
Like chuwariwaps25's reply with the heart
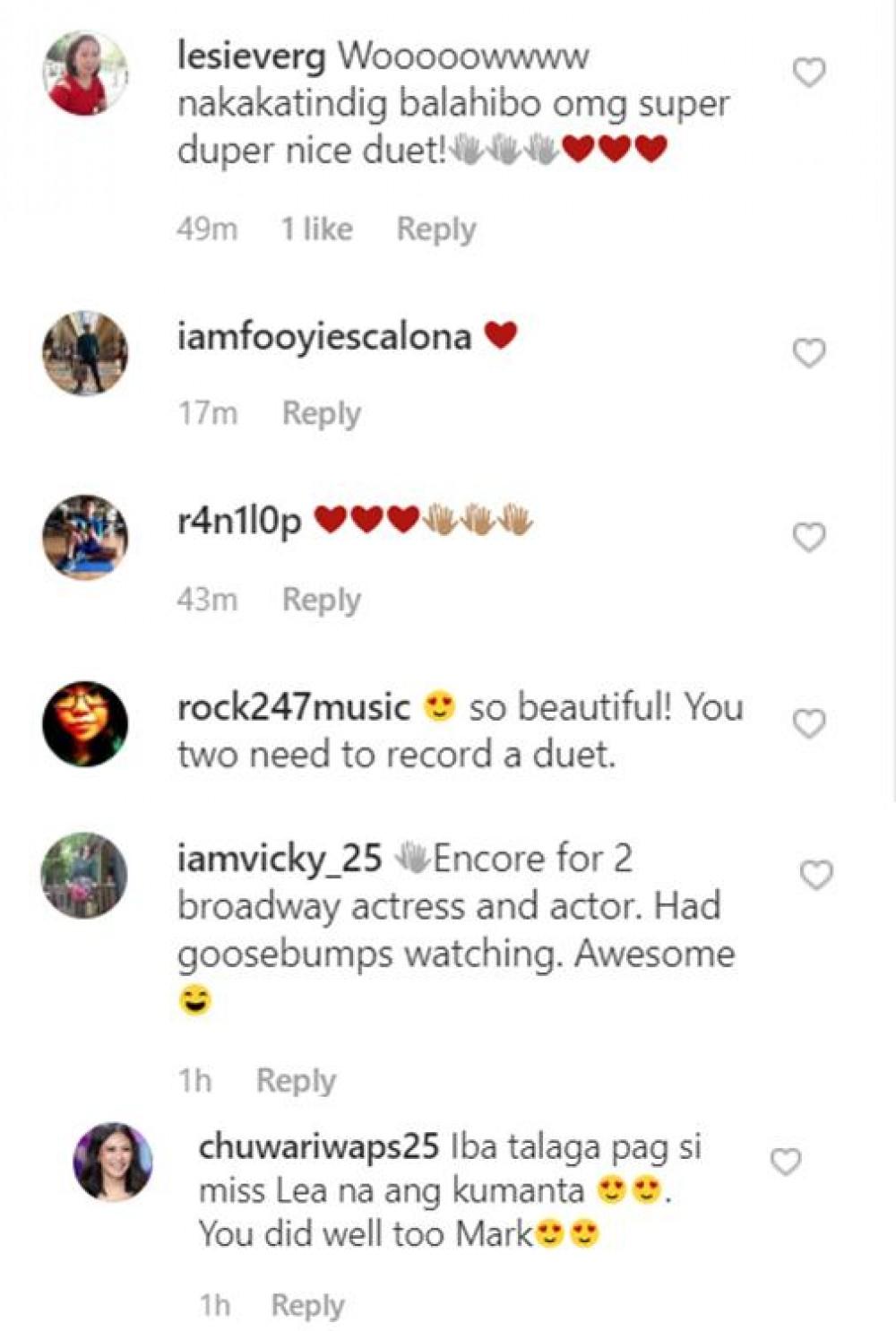coord(786,1162)
